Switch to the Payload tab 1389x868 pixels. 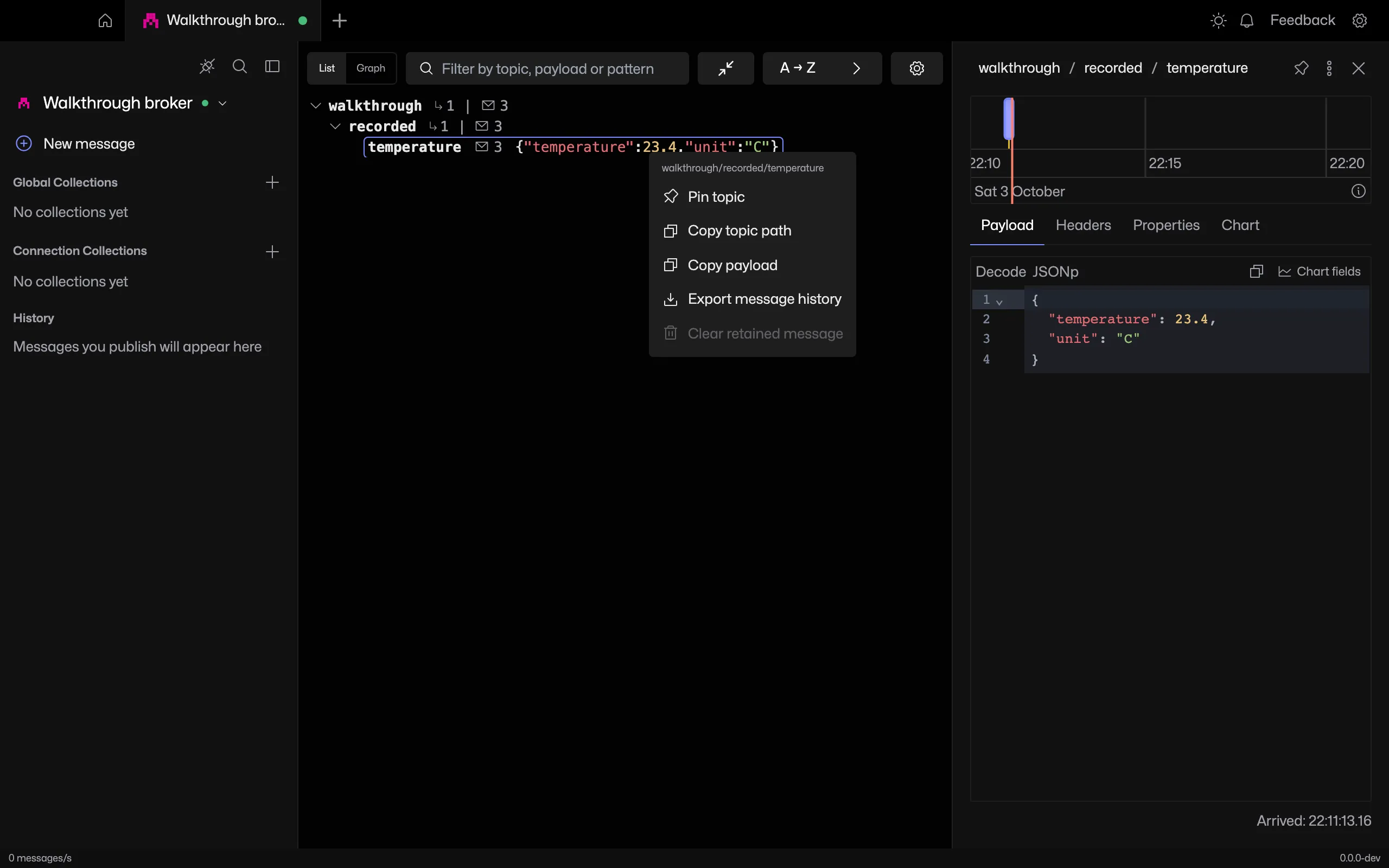coord(1006,225)
